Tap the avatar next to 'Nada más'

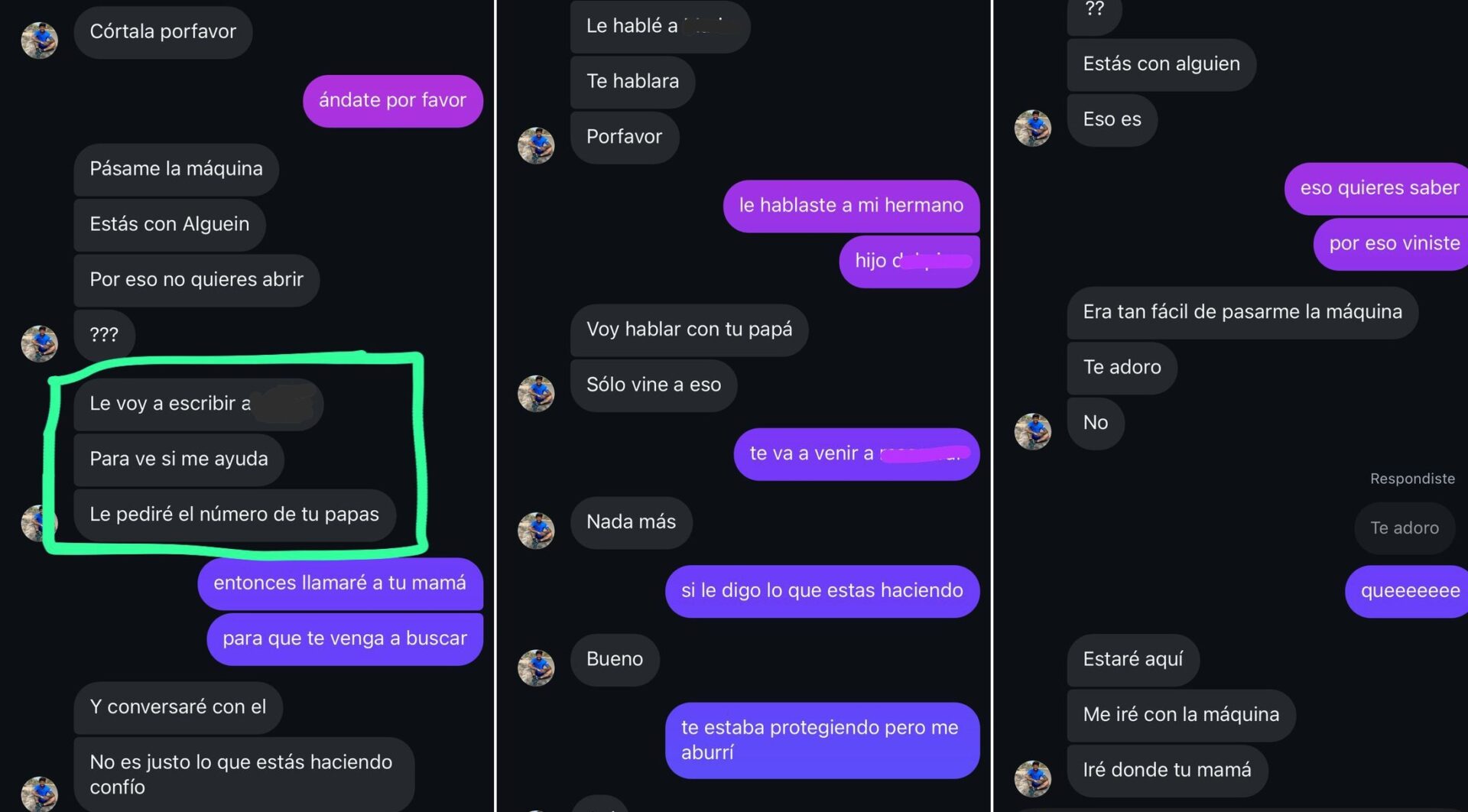point(536,531)
